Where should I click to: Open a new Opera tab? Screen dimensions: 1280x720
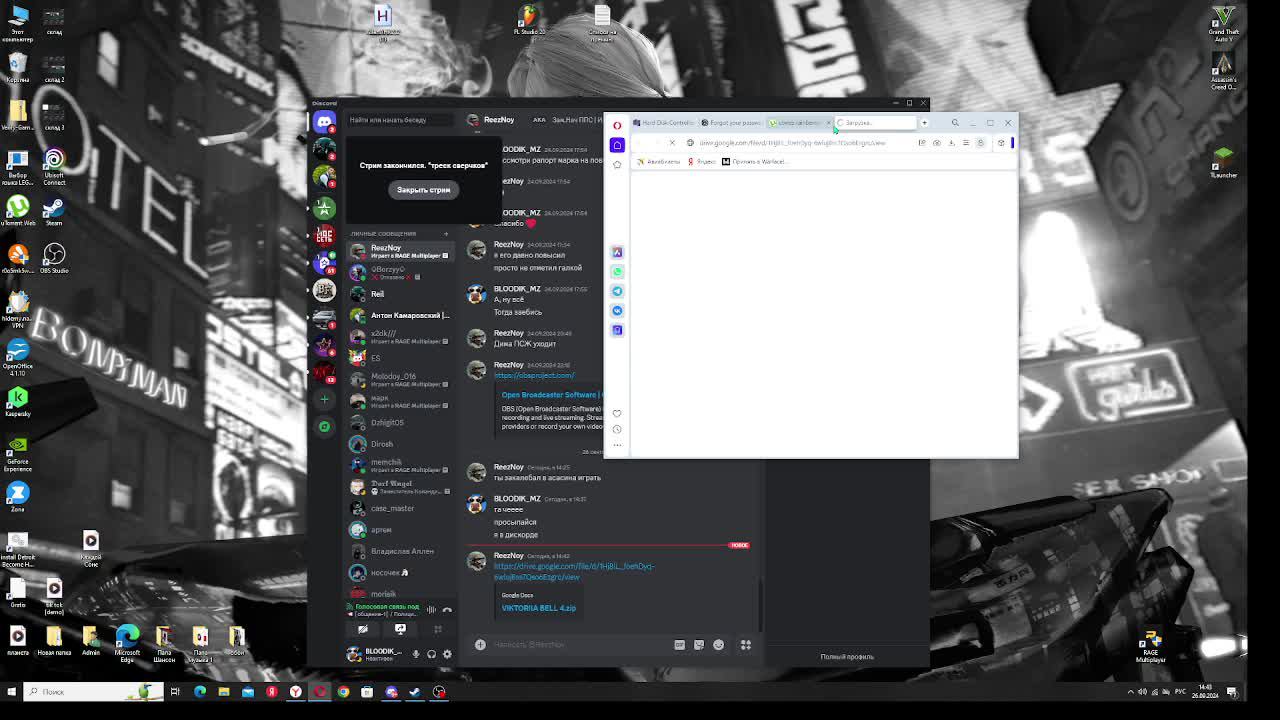[924, 123]
